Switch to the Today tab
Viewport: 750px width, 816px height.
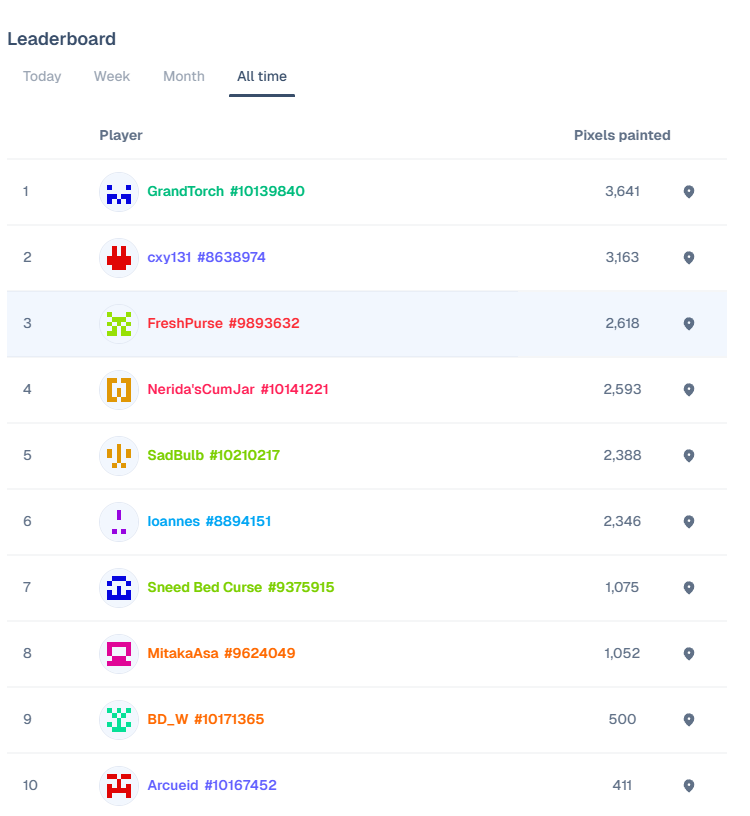pyautogui.click(x=42, y=77)
